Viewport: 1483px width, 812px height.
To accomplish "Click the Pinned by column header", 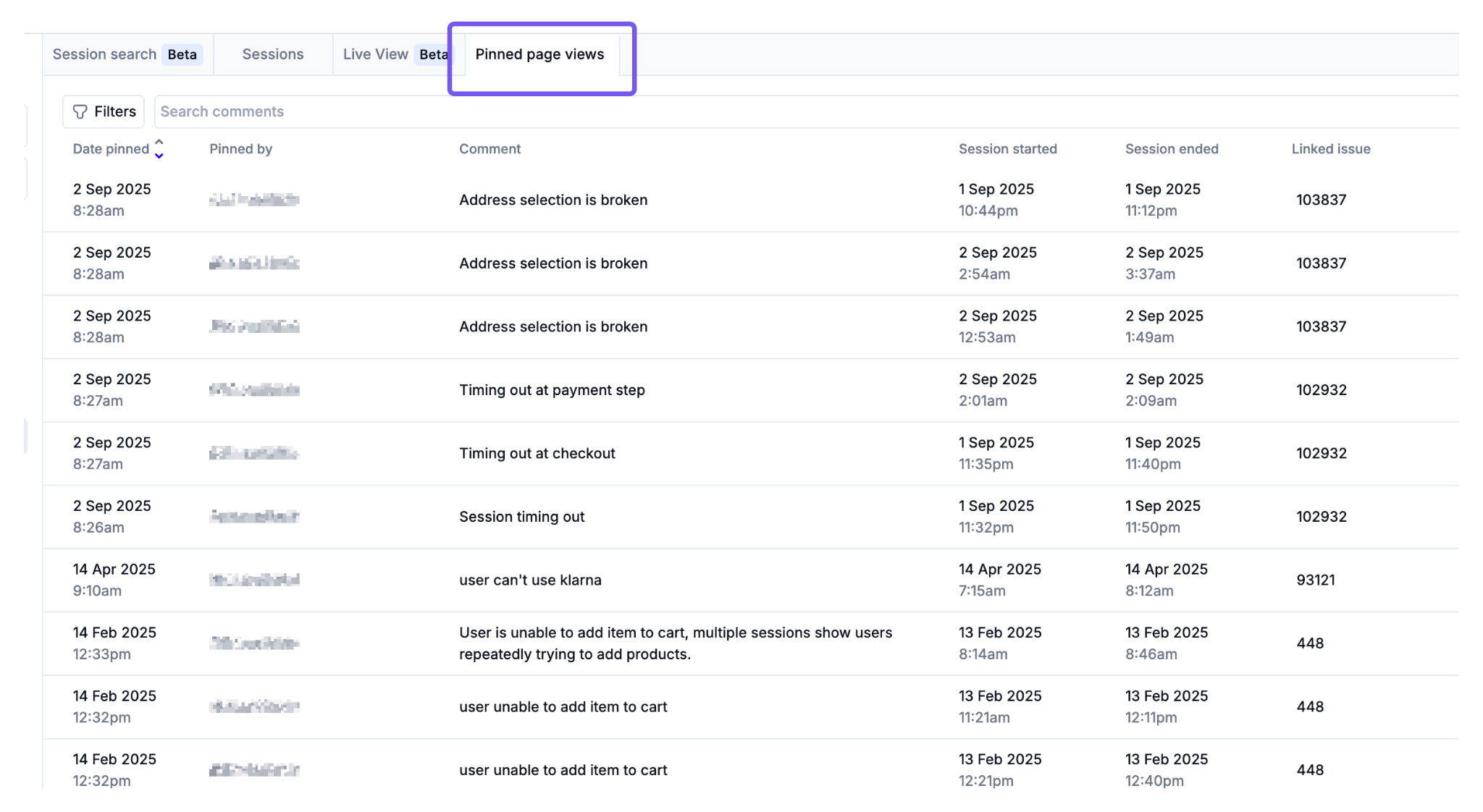I will 240,149.
